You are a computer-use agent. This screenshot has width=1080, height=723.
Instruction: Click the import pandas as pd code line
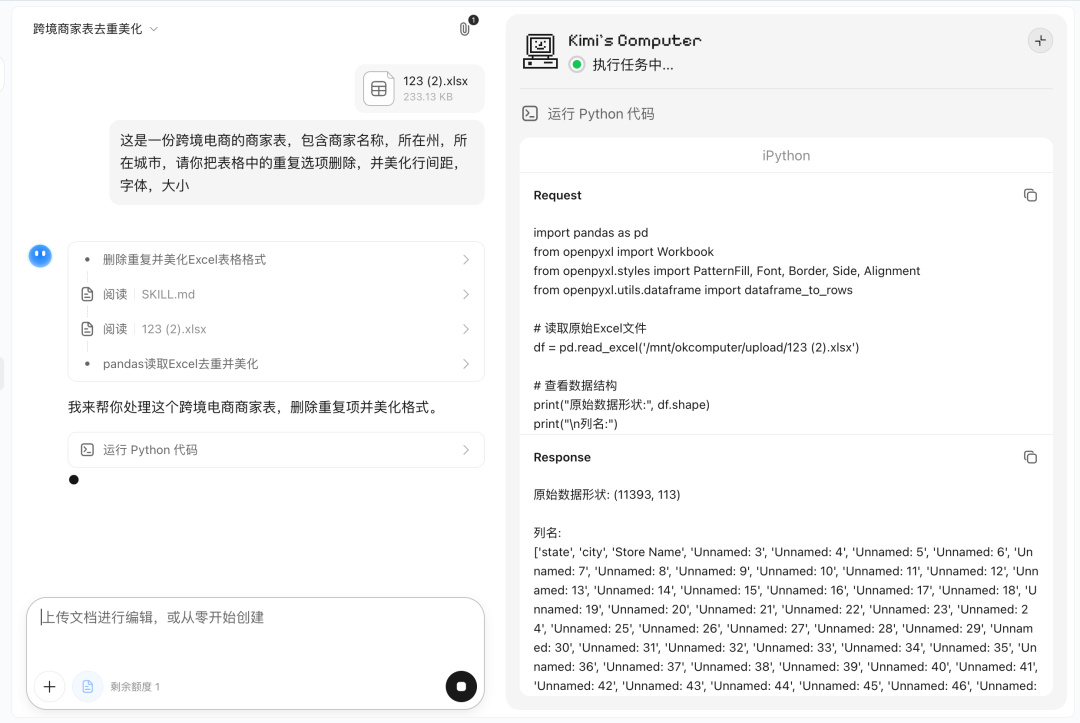591,233
